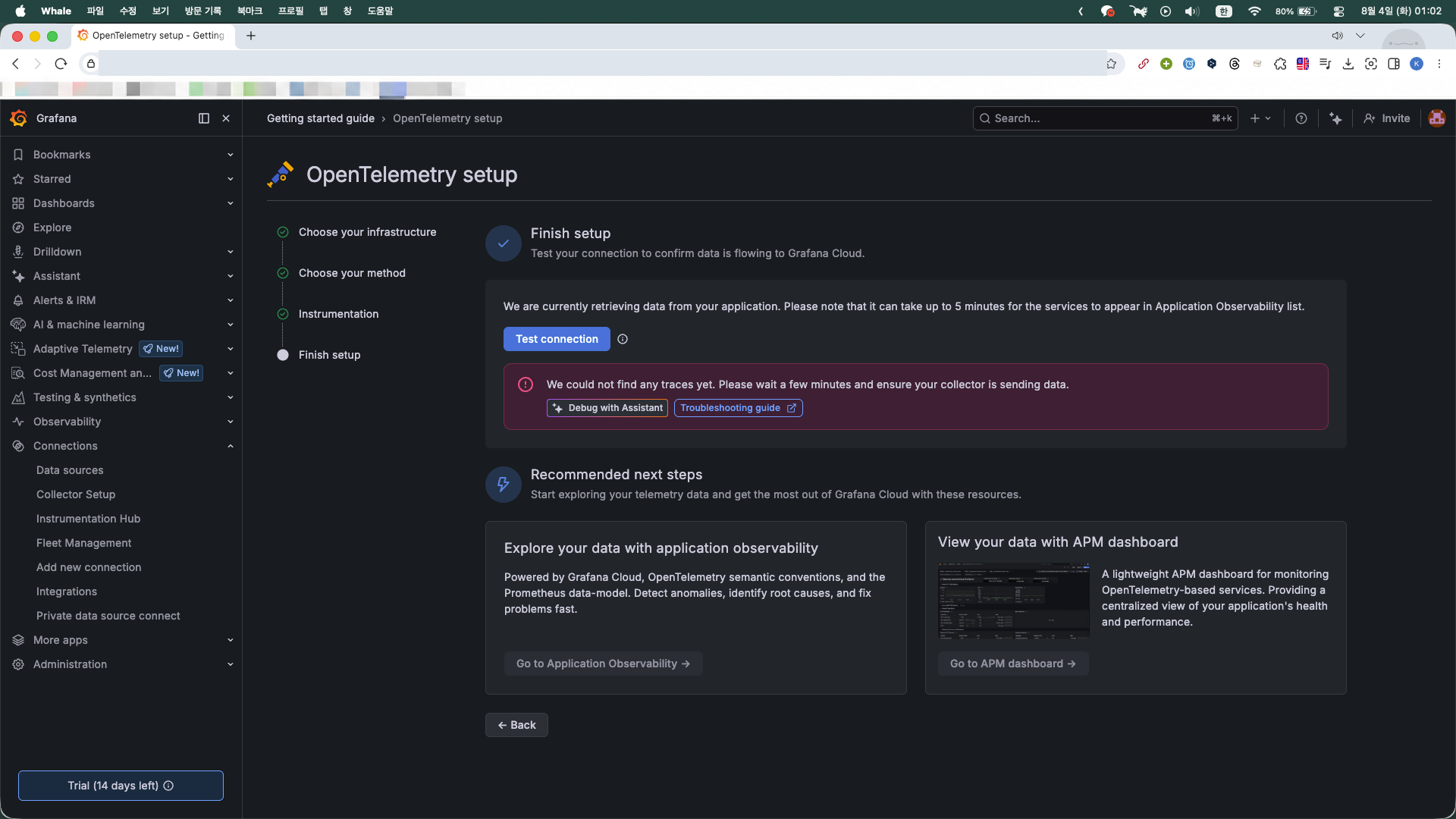The height and width of the screenshot is (819, 1456).
Task: Open Collector Setup page
Action: (76, 494)
